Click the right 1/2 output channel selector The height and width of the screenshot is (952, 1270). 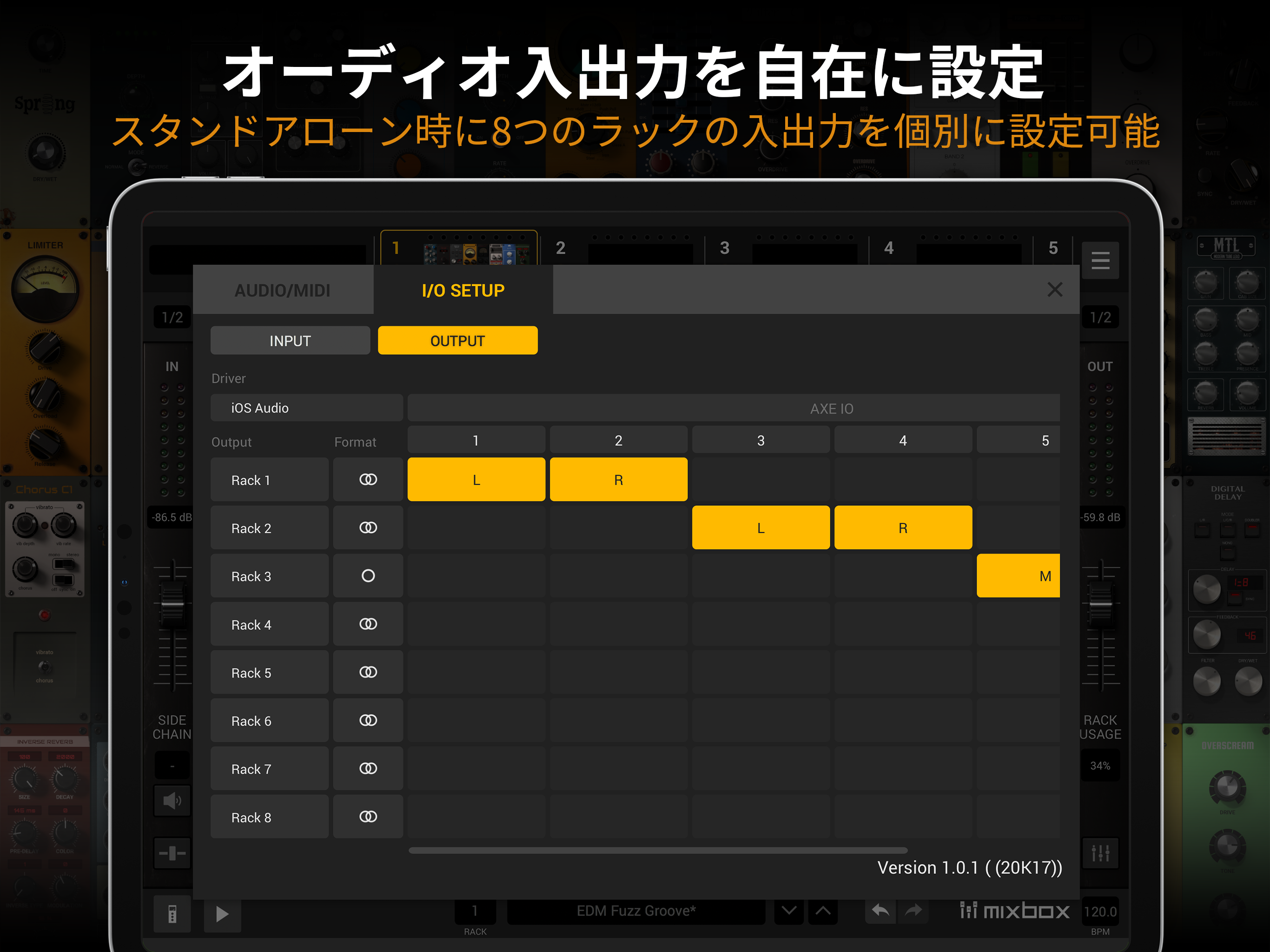(1100, 317)
